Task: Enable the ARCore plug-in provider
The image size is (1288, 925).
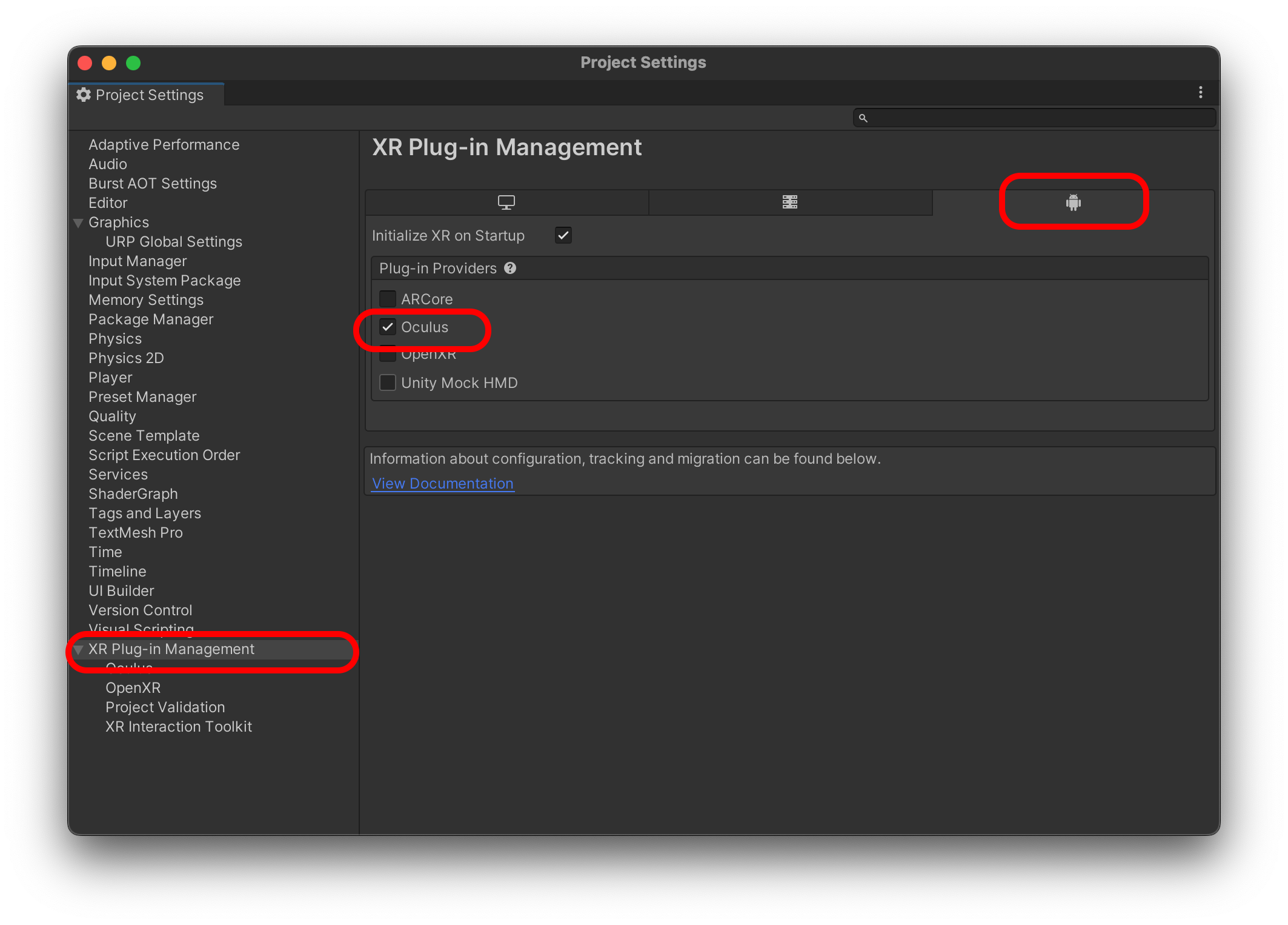Action: click(388, 299)
